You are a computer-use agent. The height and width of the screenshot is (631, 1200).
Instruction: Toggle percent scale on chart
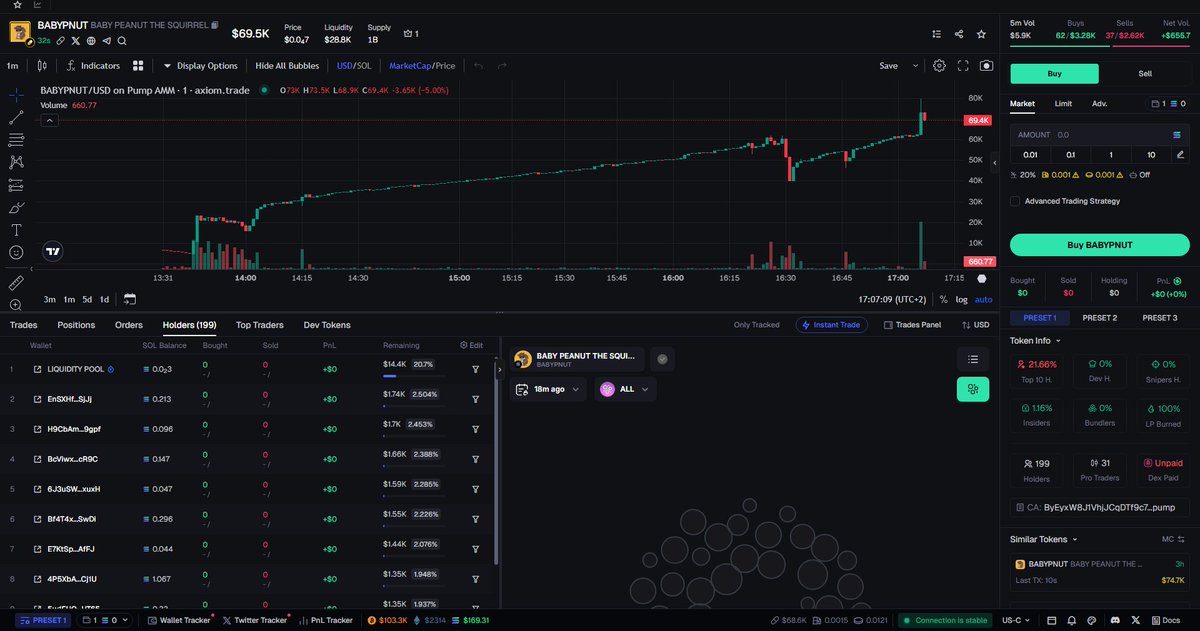coord(943,300)
